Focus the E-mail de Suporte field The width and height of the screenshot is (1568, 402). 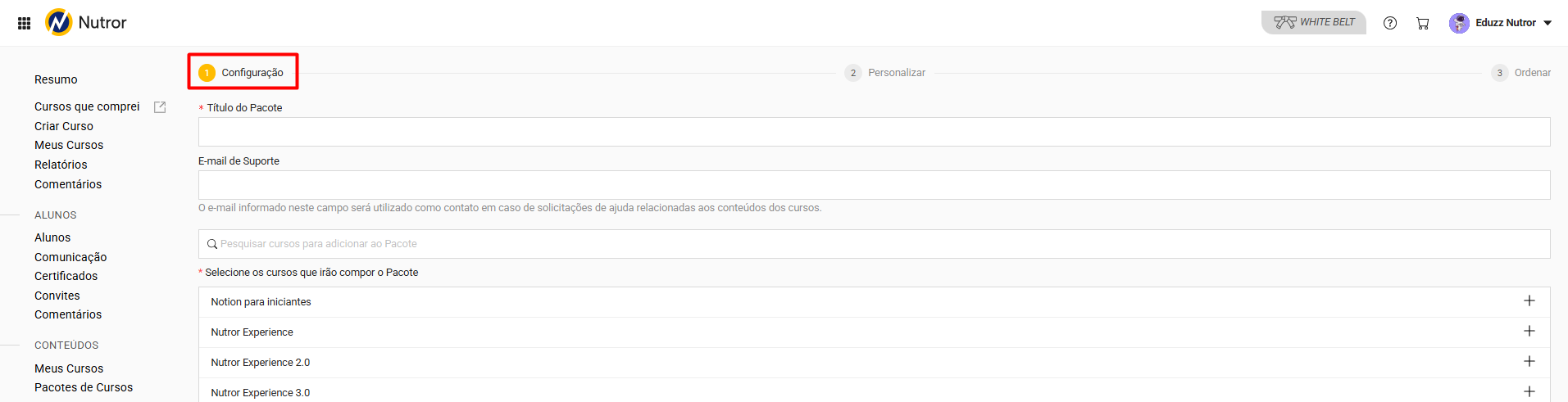874,185
